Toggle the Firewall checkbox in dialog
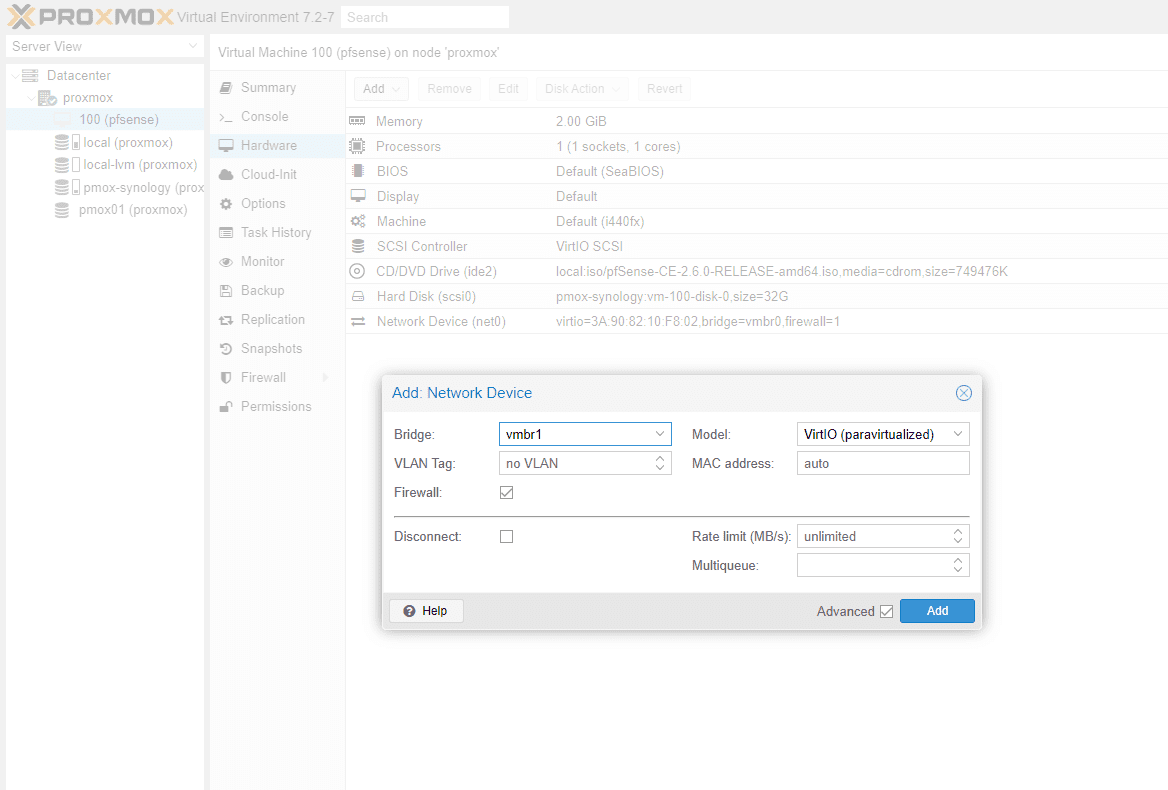The height and width of the screenshot is (790, 1168). tap(507, 492)
